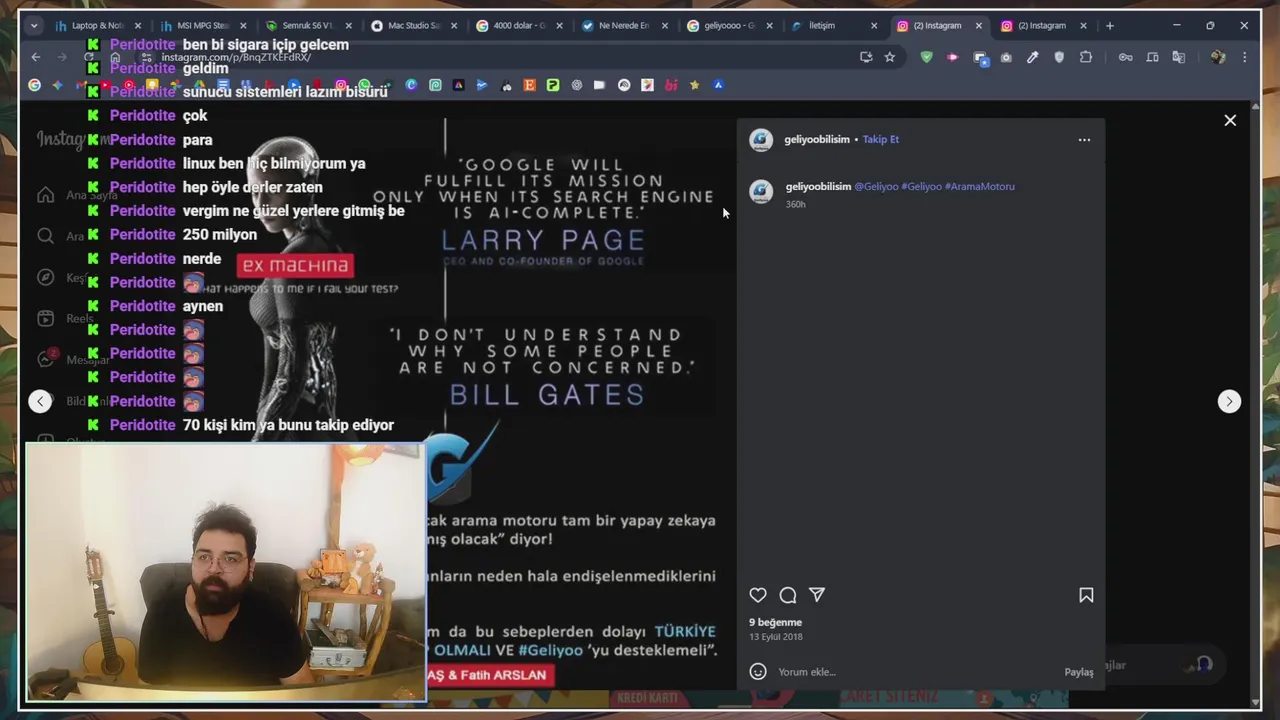Open yellow star bookmark in bookmarks bar
Viewport: 1280px width, 720px height.
coord(694,85)
